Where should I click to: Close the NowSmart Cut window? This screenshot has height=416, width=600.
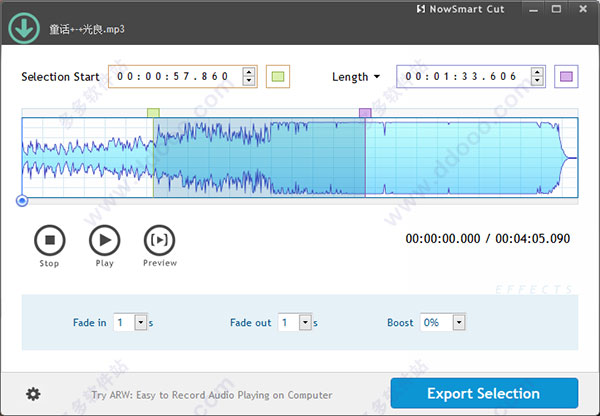[x=583, y=9]
